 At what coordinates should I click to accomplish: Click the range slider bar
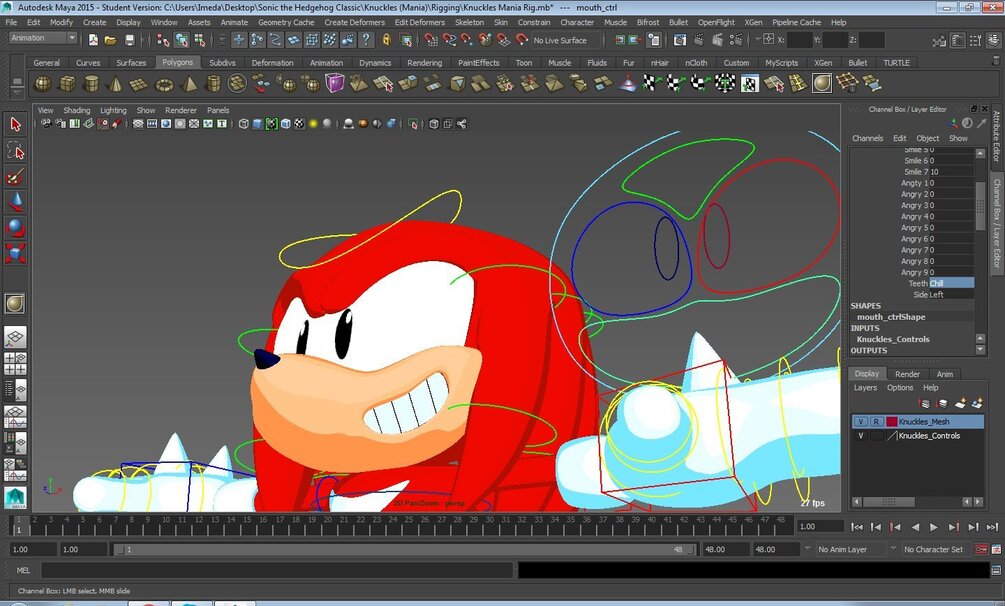point(404,550)
